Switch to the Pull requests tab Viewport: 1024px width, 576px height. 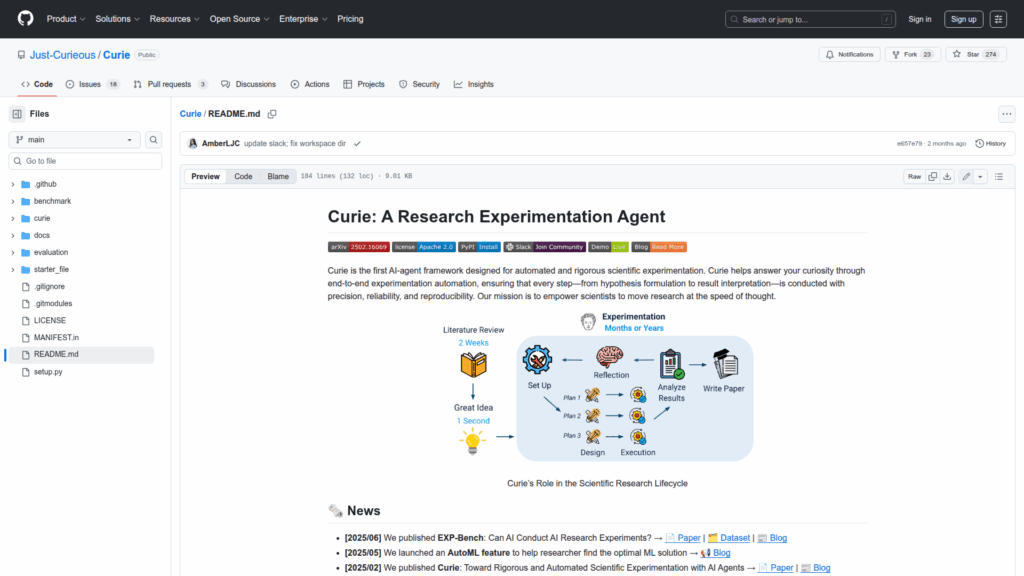point(170,84)
